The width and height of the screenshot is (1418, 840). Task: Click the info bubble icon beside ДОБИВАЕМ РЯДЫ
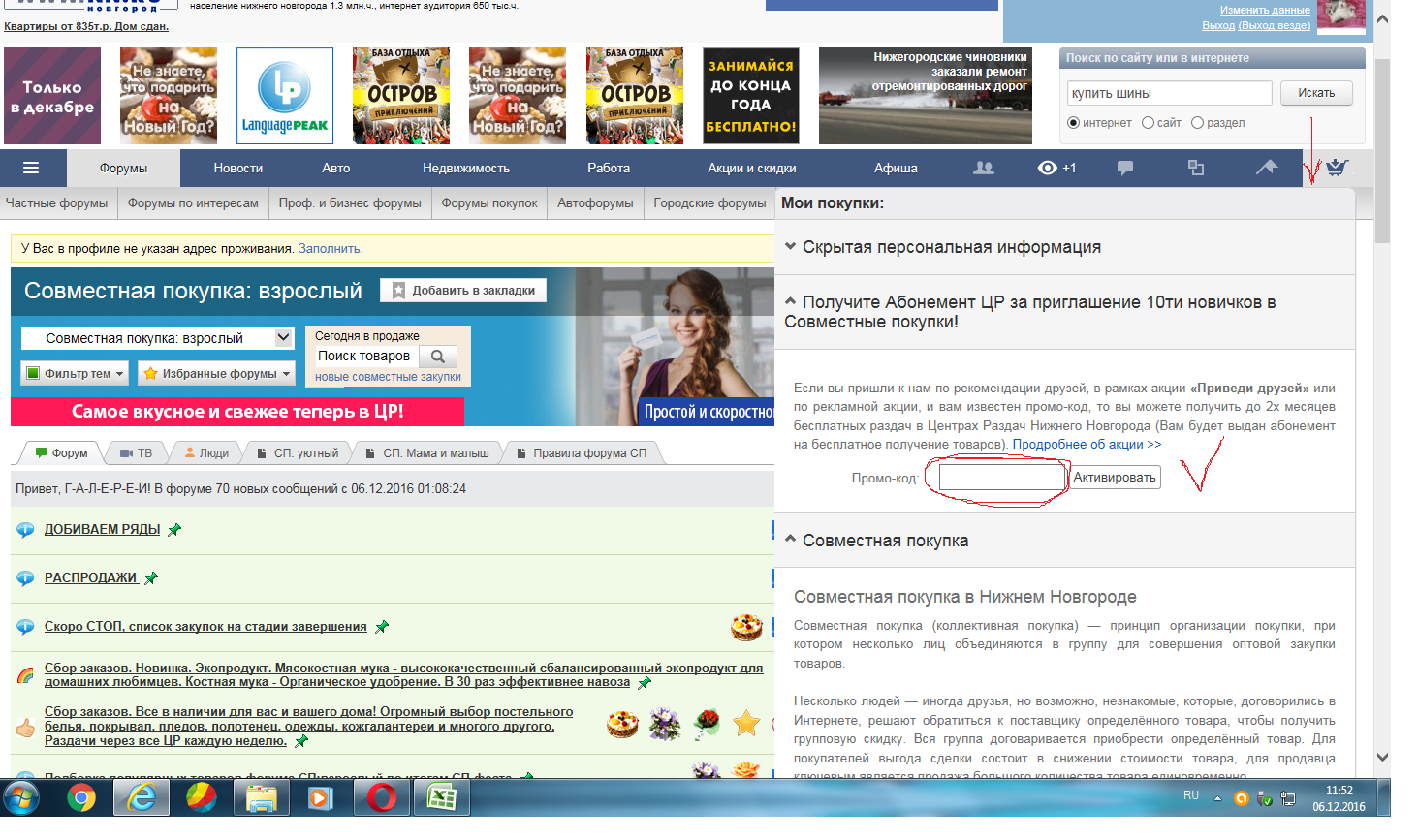click(x=26, y=530)
